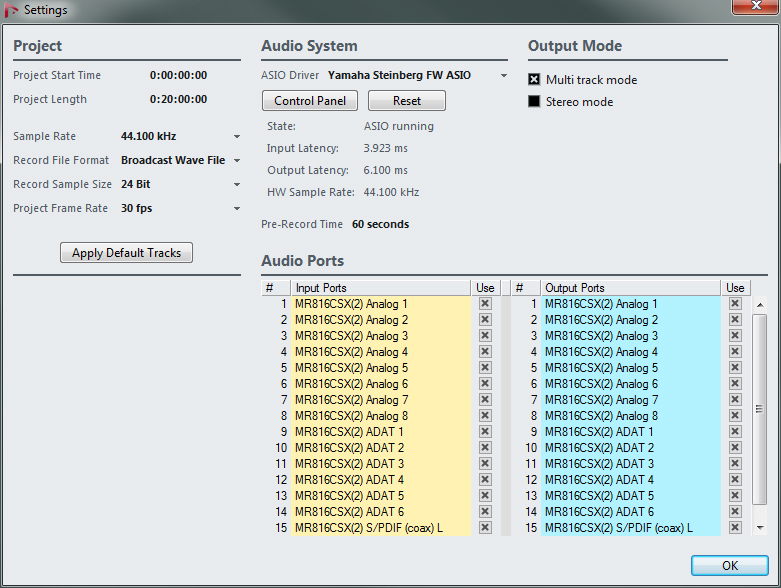781x588 pixels.
Task: Open the ASIO Driver dropdown arrow
Action: click(504, 76)
